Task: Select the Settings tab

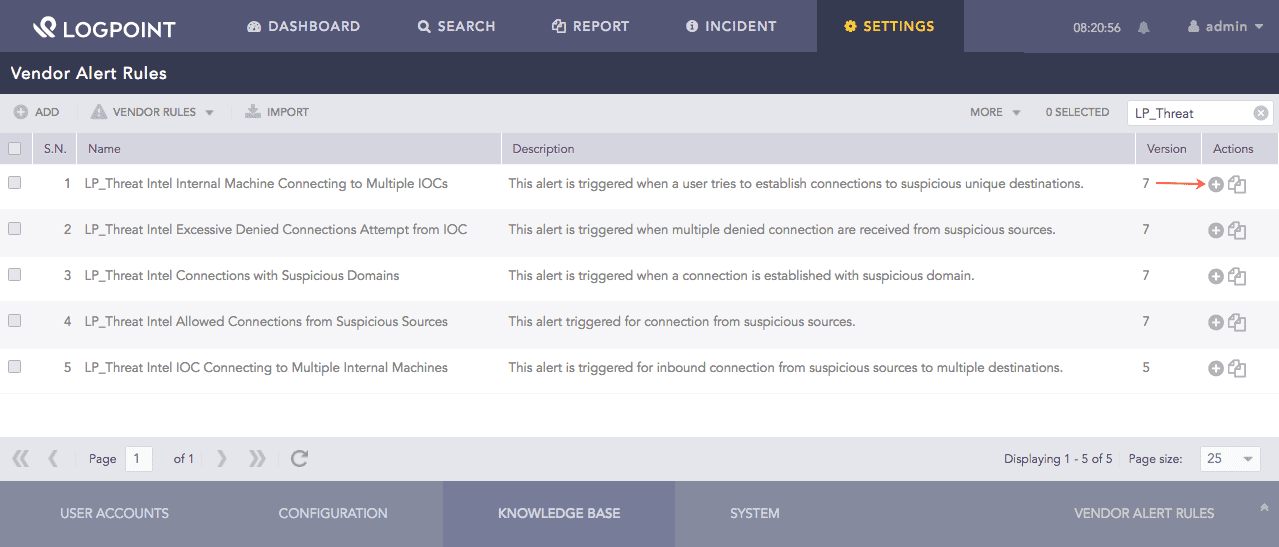Action: coord(889,26)
